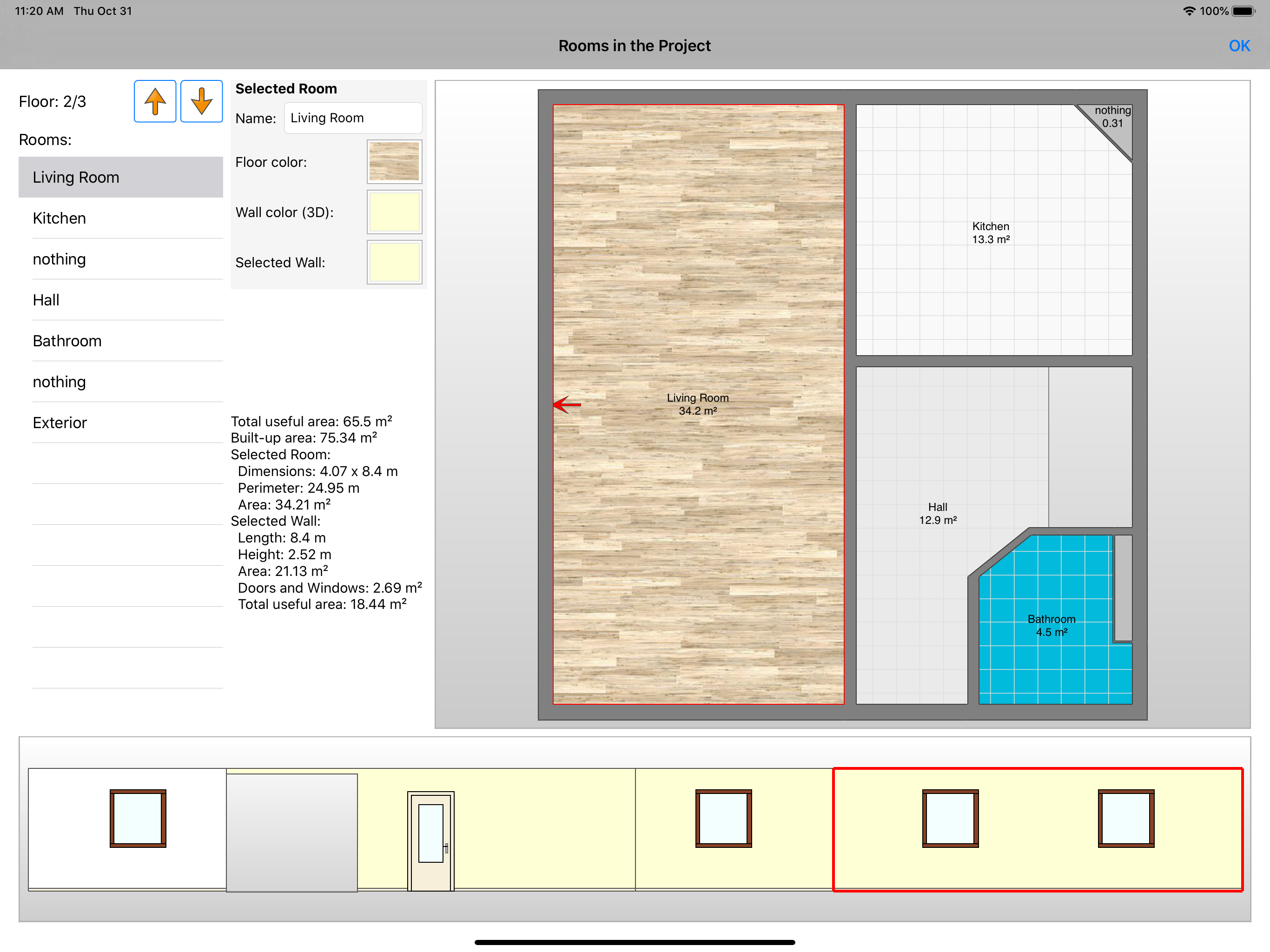Select Kitchen in the rooms list

[x=120, y=218]
